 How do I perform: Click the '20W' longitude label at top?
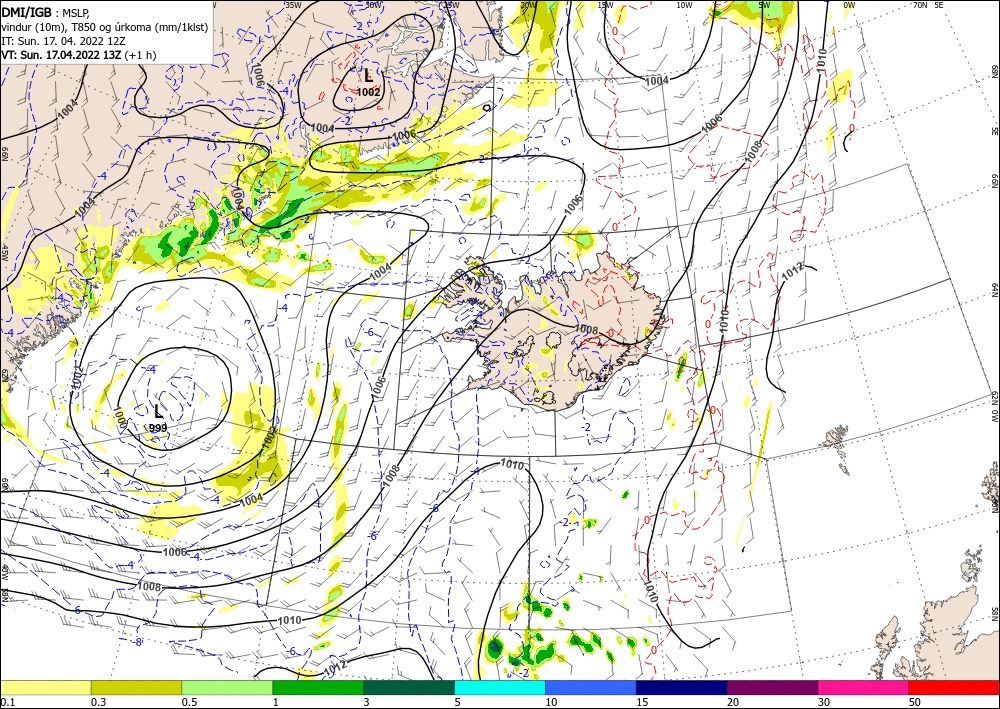coord(527,4)
